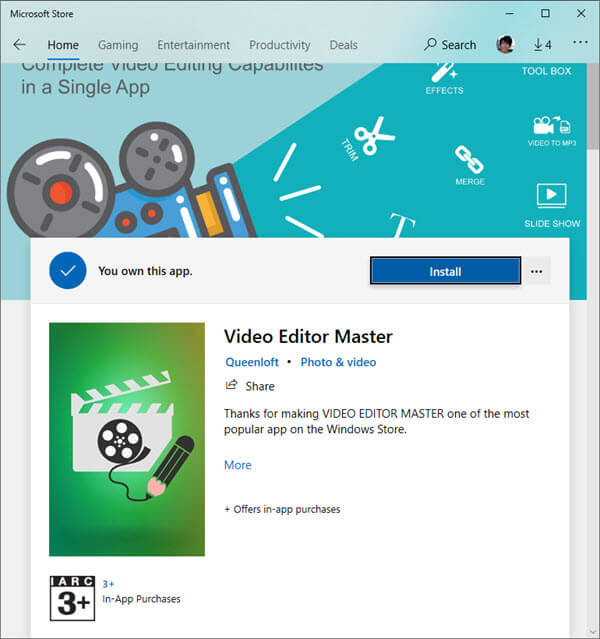Viewport: 600px width, 639px height.
Task: Click the 'TOOL BOX' banner label
Action: 546,71
